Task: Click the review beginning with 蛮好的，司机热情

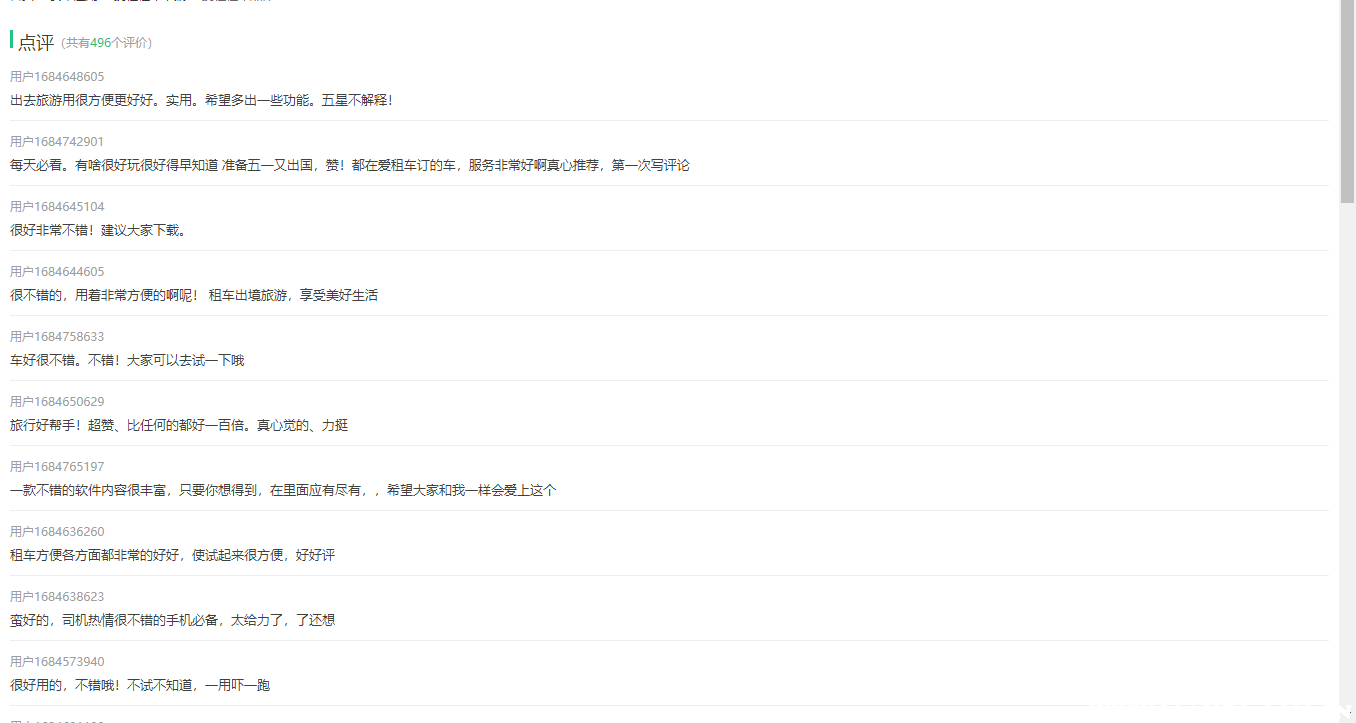Action: pos(172,620)
